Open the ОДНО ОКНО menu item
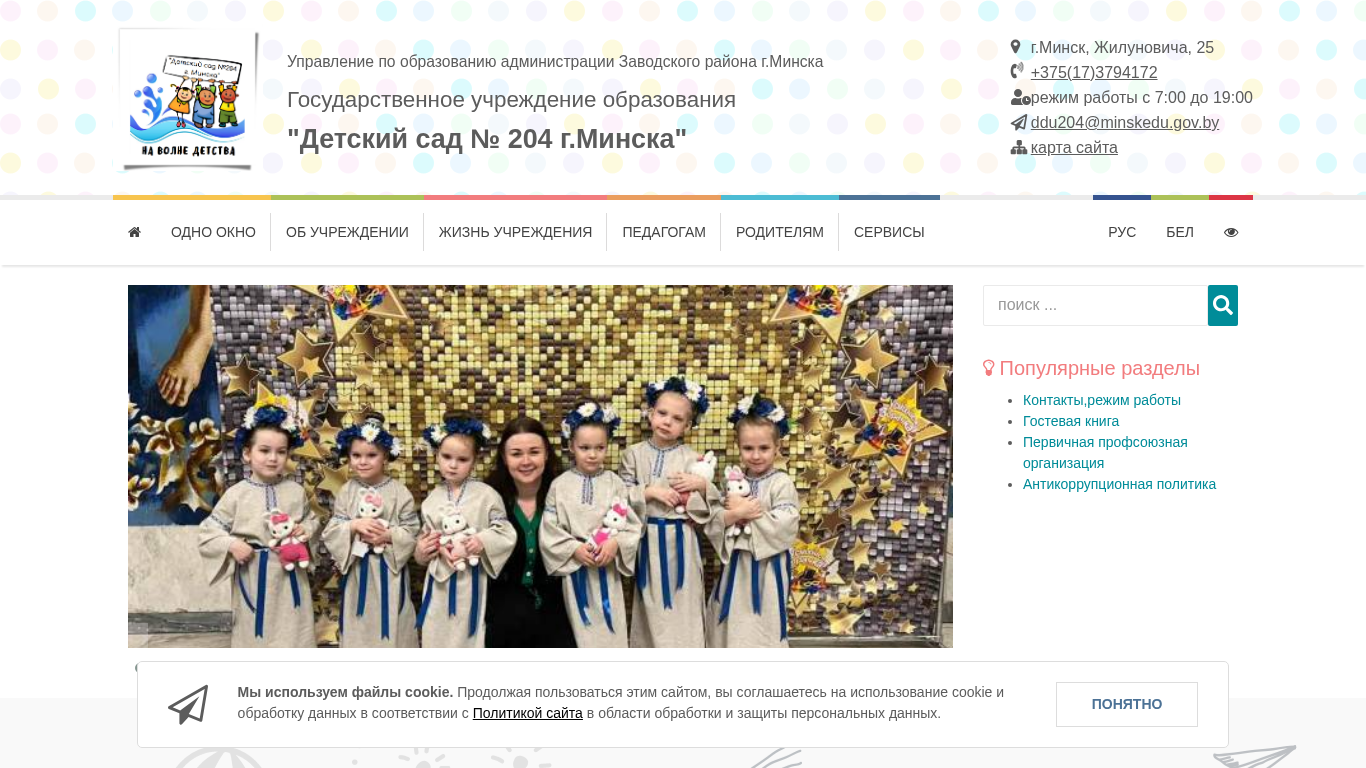 click(213, 232)
